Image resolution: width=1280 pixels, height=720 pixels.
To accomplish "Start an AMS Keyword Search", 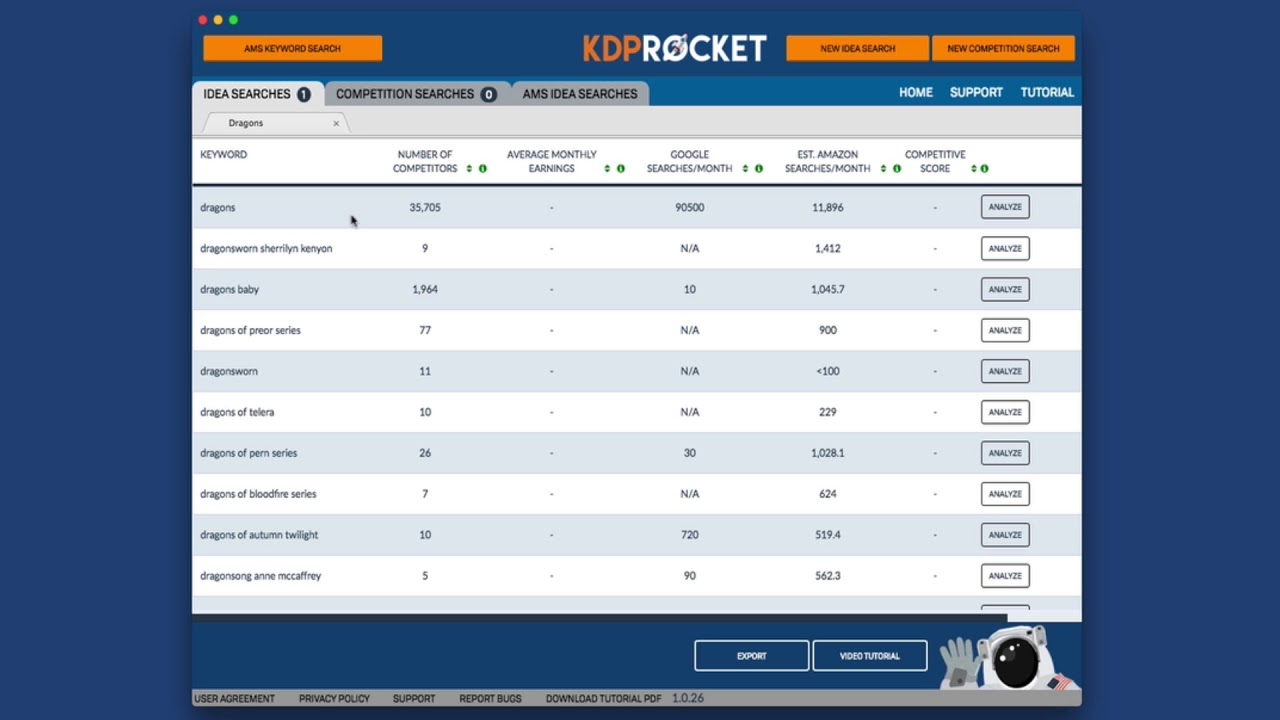I will (292, 48).
